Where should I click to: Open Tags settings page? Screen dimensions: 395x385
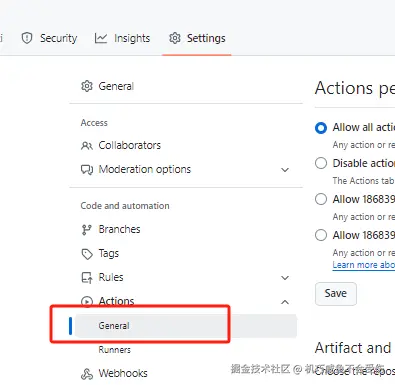tap(185, 253)
